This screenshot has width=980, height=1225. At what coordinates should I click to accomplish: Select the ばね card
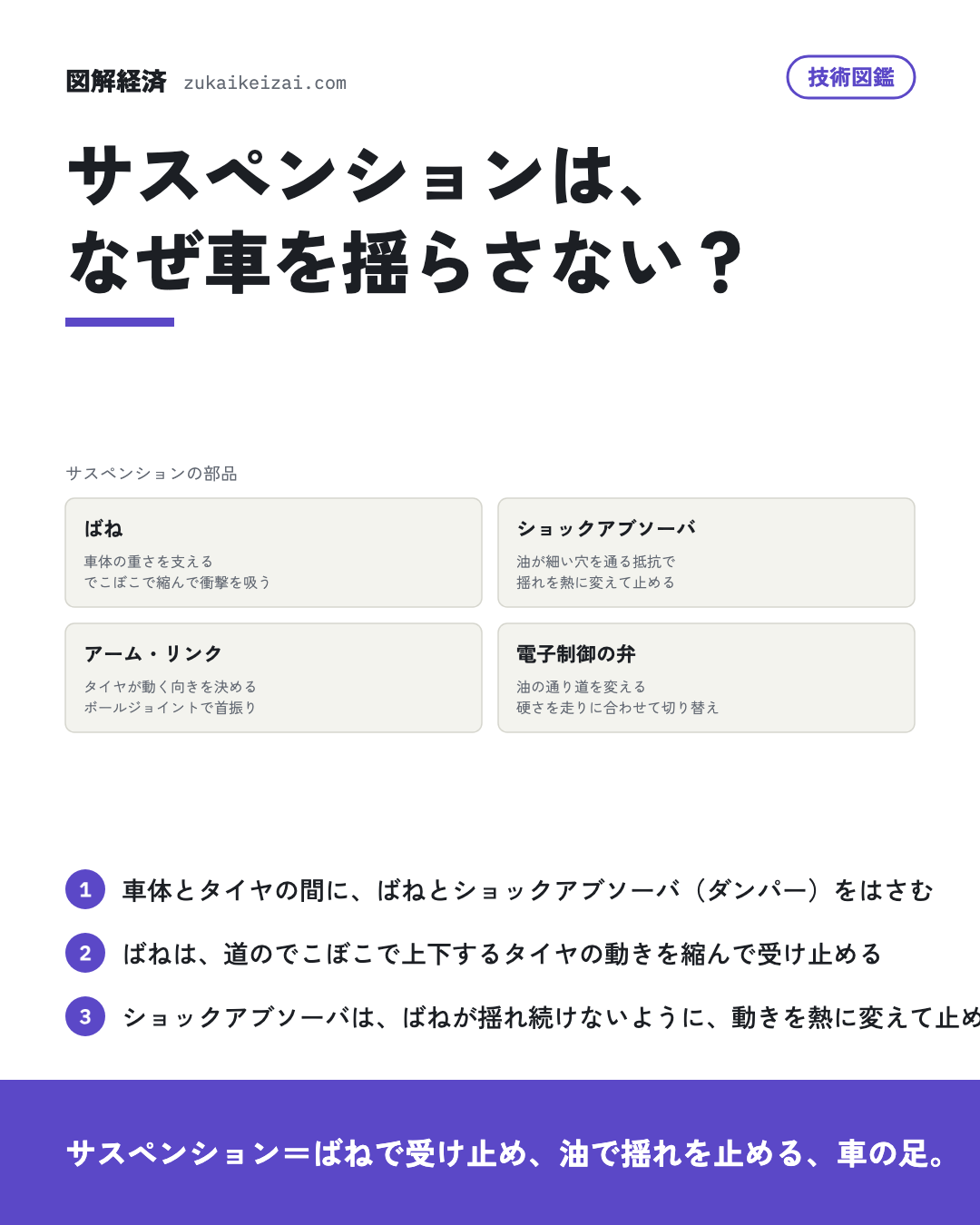pos(273,553)
